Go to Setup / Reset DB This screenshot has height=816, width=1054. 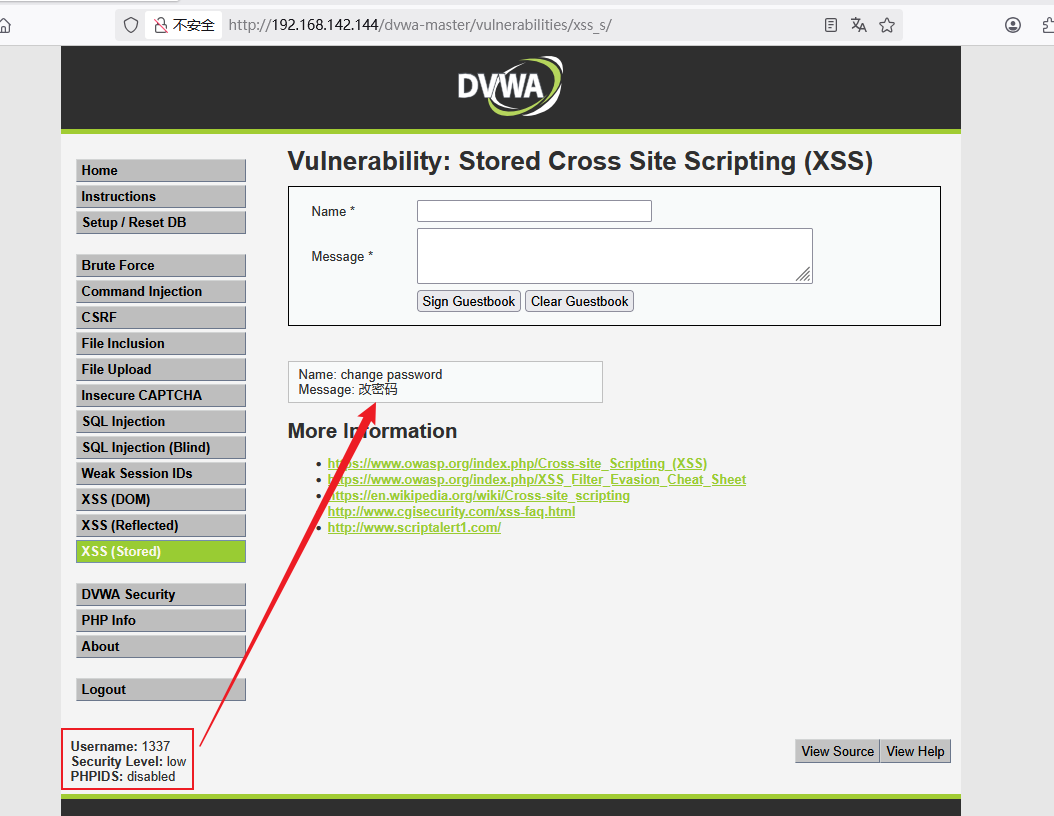(161, 222)
